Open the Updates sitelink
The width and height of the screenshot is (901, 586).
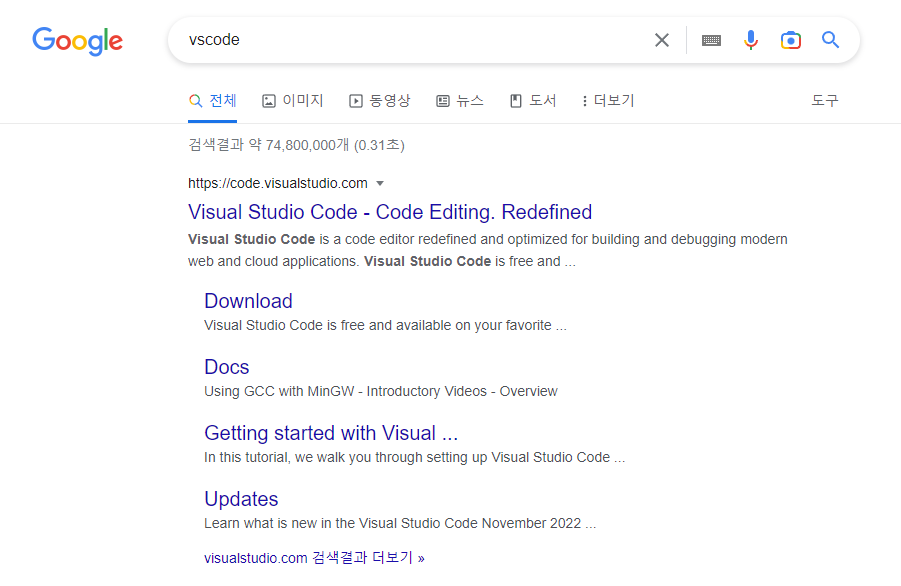(241, 499)
